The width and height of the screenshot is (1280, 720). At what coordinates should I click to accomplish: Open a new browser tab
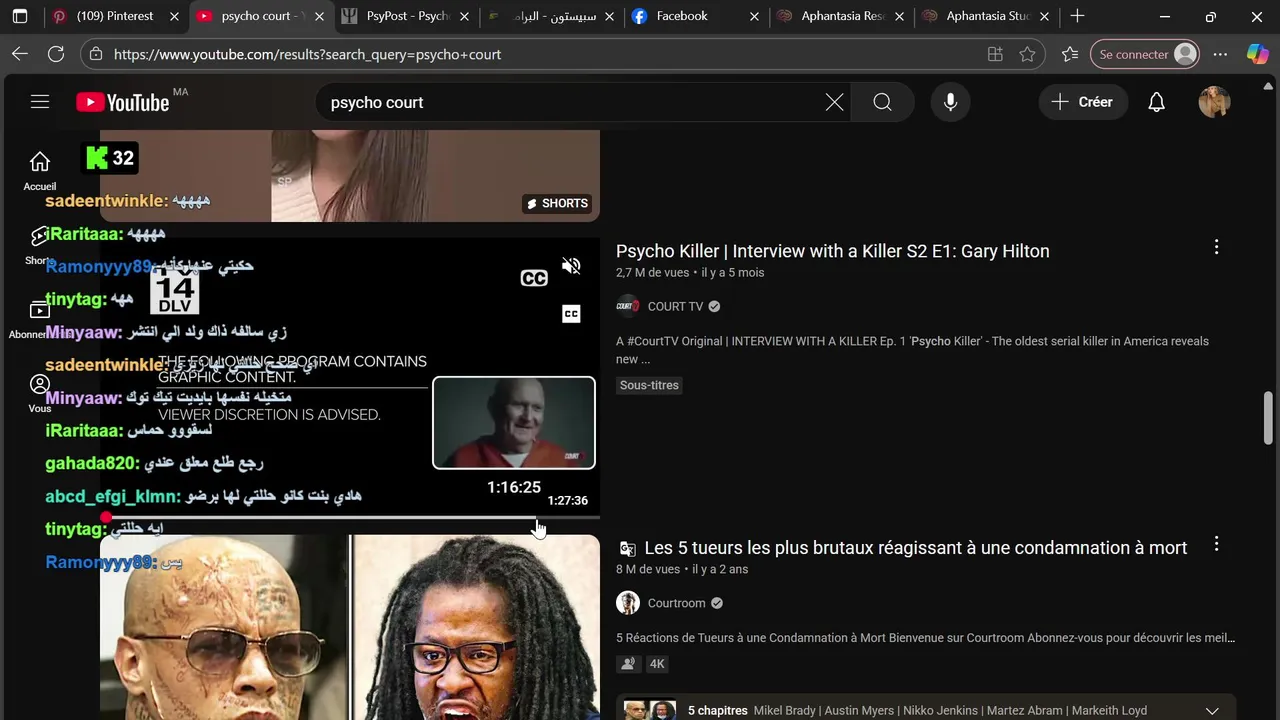point(1077,16)
